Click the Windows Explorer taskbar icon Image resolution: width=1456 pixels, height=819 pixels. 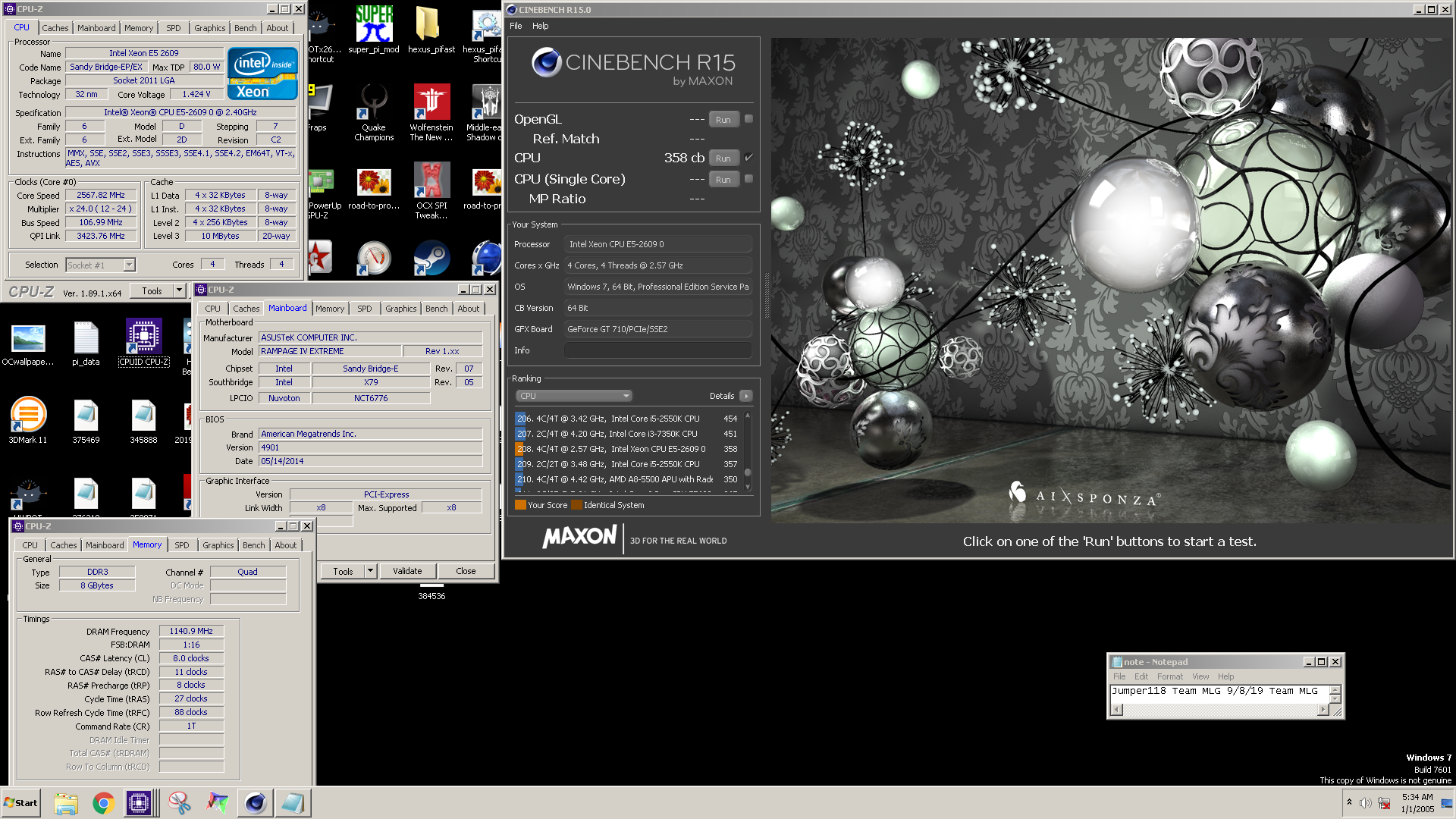[x=66, y=803]
